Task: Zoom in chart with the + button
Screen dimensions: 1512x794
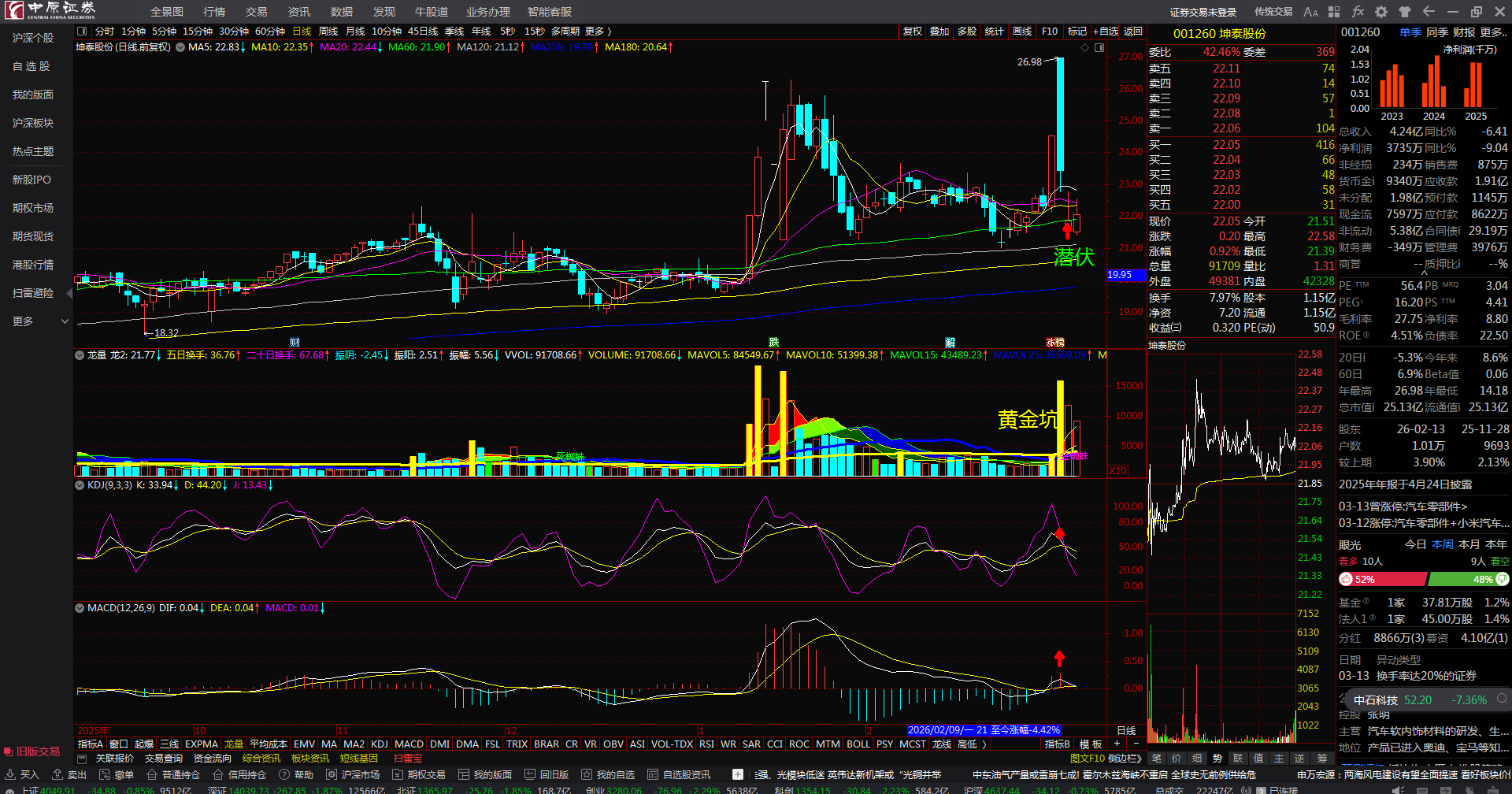Action: pyautogui.click(x=1117, y=744)
